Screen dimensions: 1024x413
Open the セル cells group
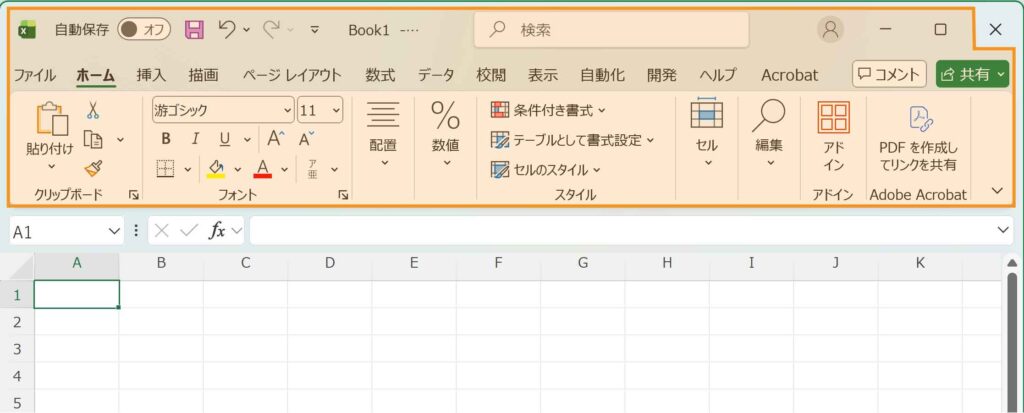tap(707, 133)
